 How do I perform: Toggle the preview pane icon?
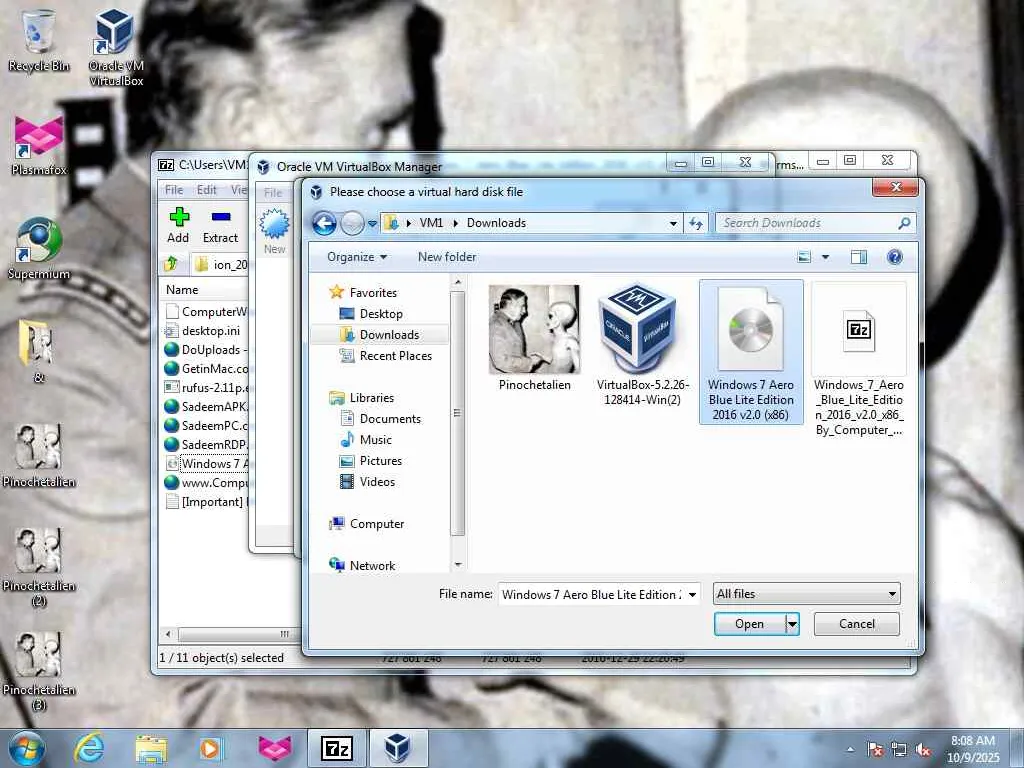tap(859, 257)
